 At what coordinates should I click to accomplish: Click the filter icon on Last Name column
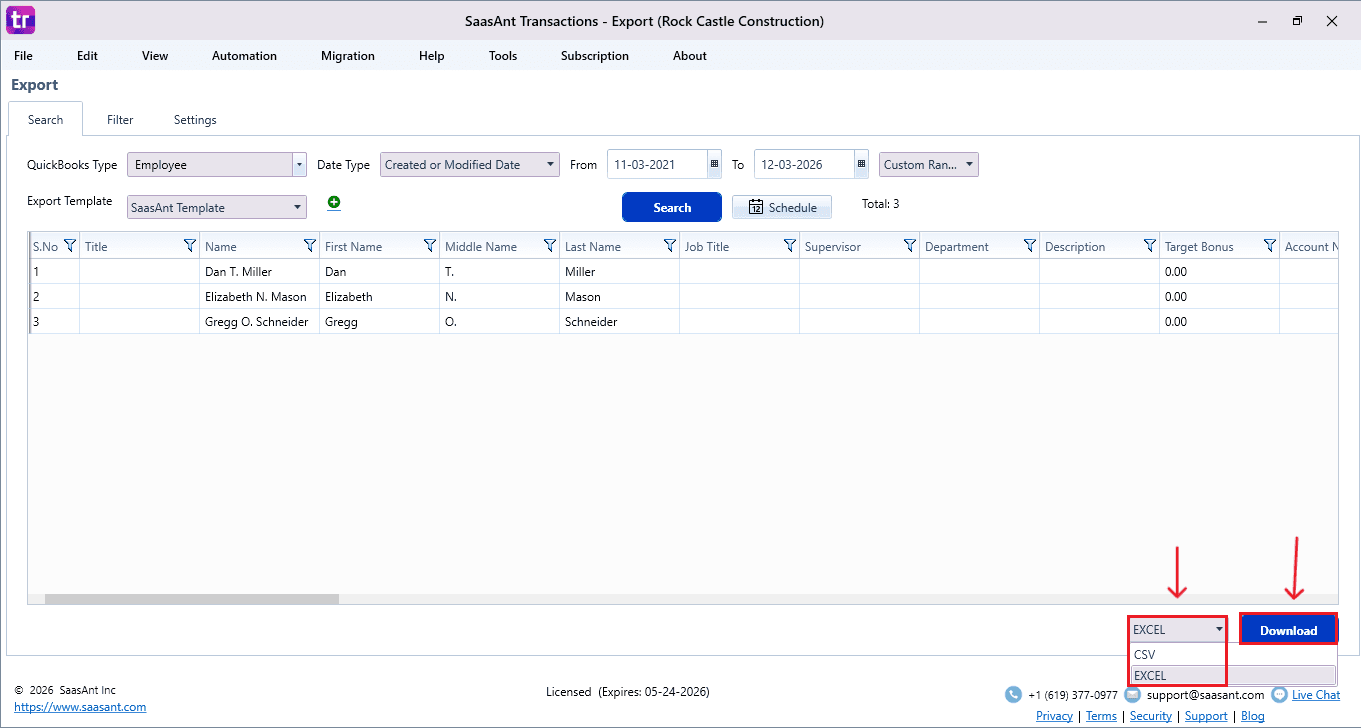(x=669, y=246)
